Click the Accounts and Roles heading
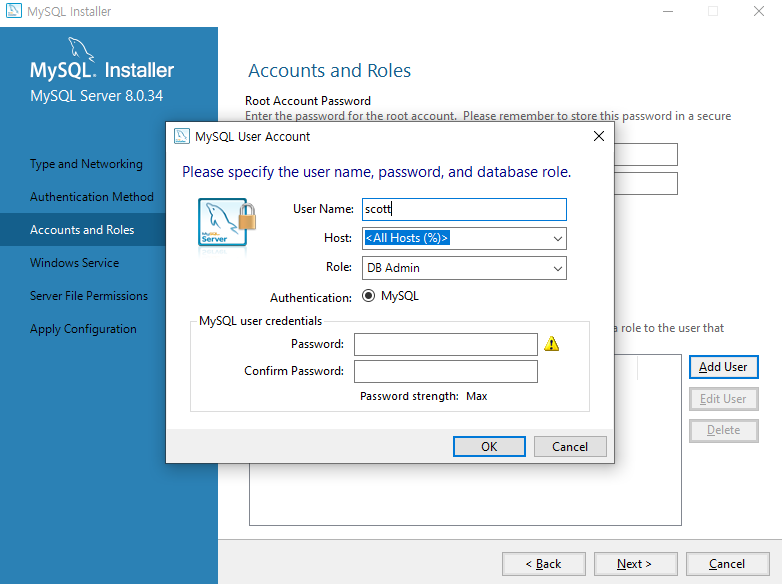Image resolution: width=782 pixels, height=584 pixels. pyautogui.click(x=330, y=71)
